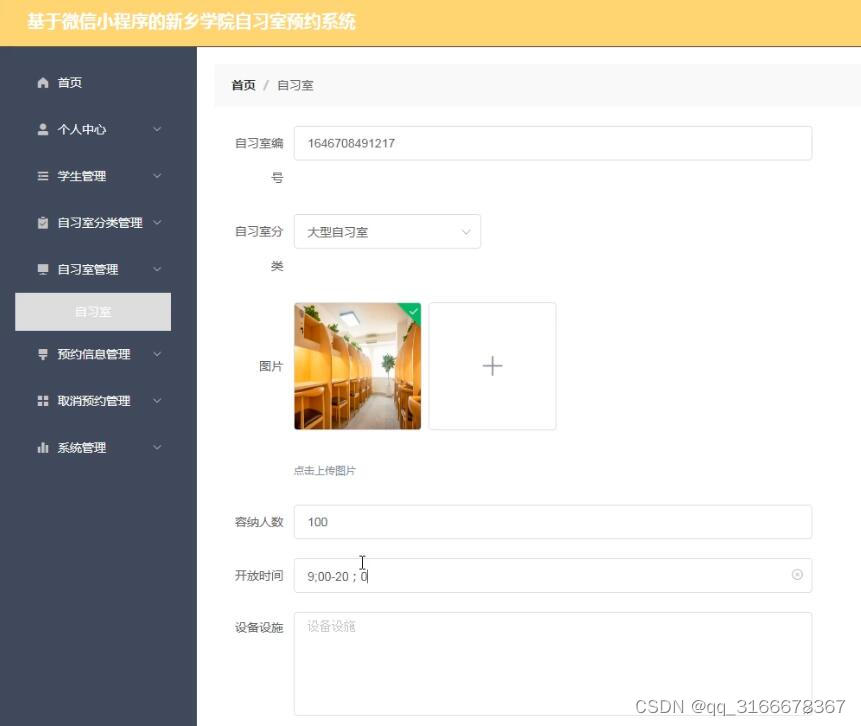Click the home icon beside 首页
This screenshot has width=861, height=726.
click(x=42, y=82)
